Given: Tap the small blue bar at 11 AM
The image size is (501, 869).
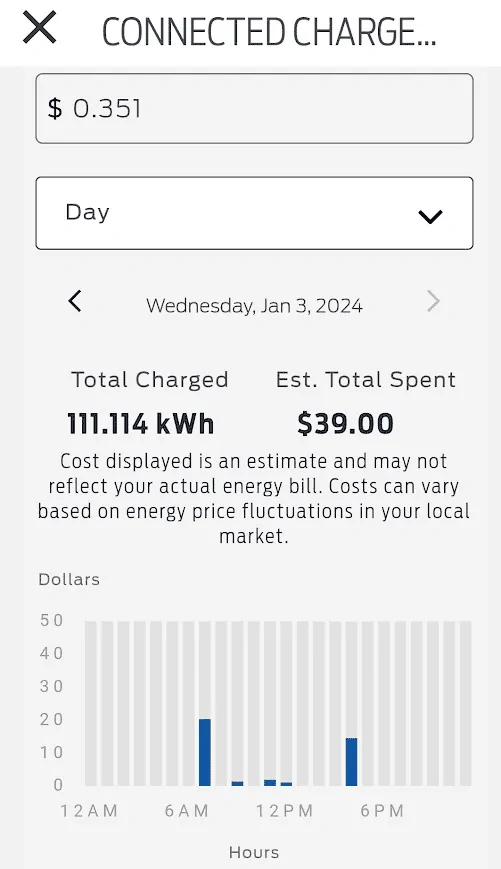Looking at the screenshot, I should click(x=270, y=783).
